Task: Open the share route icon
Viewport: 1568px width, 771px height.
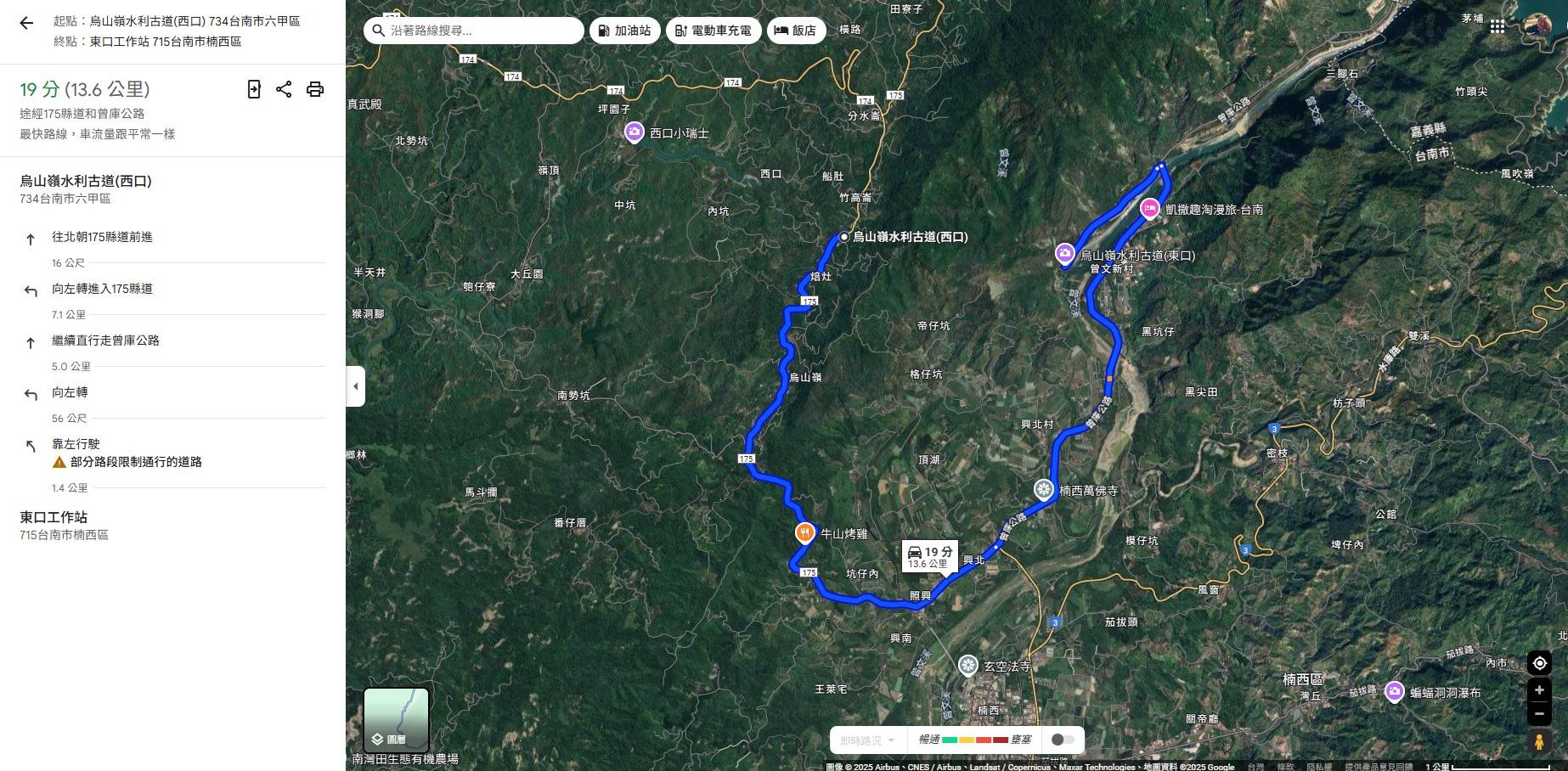Action: (284, 89)
